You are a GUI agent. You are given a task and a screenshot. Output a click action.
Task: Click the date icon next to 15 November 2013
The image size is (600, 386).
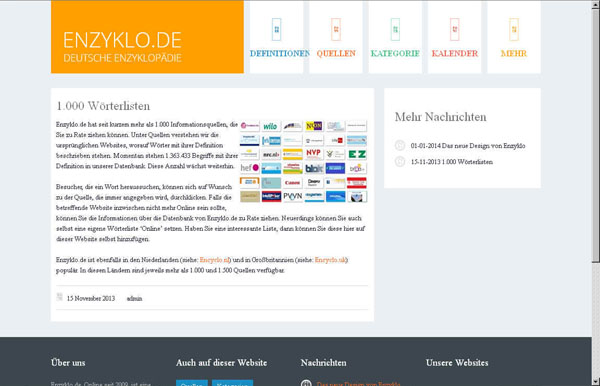click(x=60, y=297)
